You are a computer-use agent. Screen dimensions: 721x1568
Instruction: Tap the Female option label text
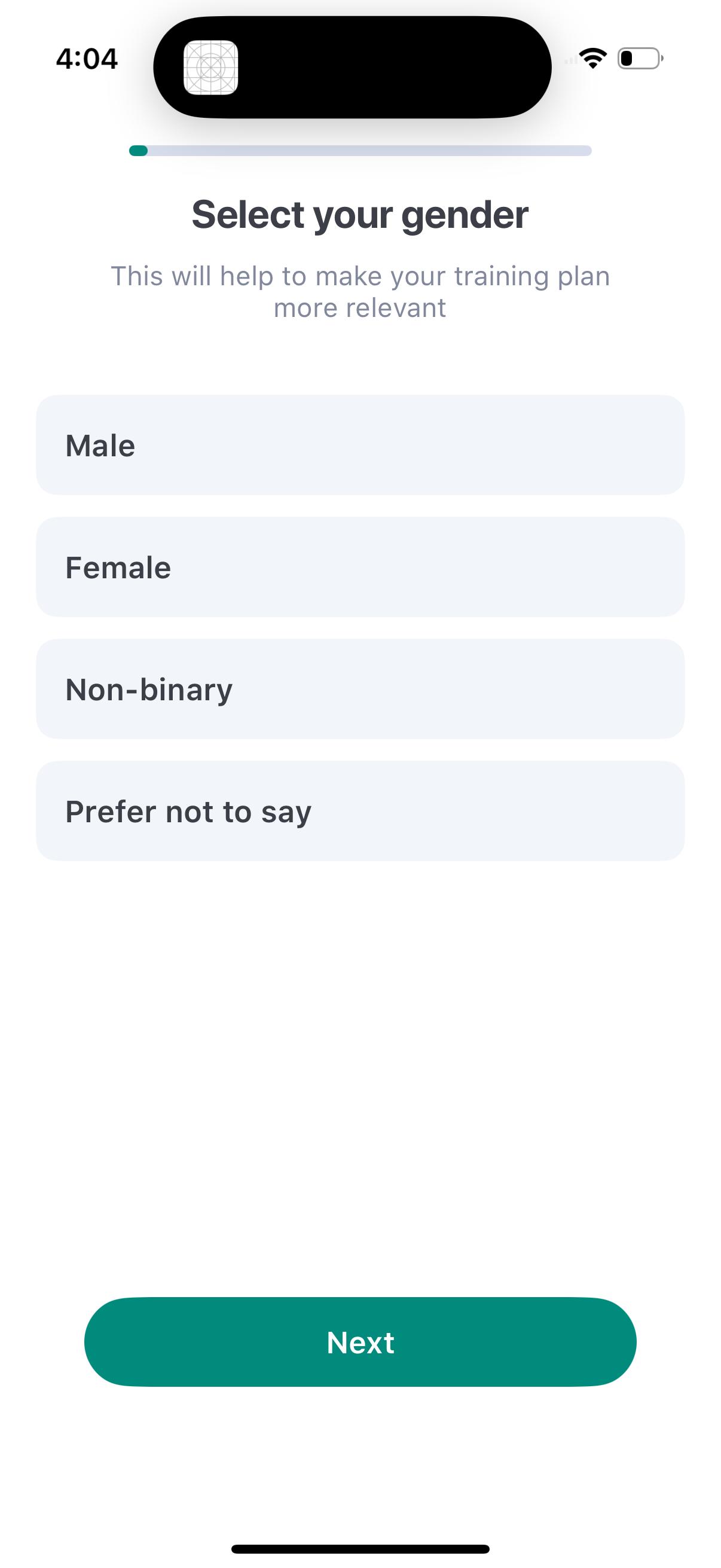[118, 567]
